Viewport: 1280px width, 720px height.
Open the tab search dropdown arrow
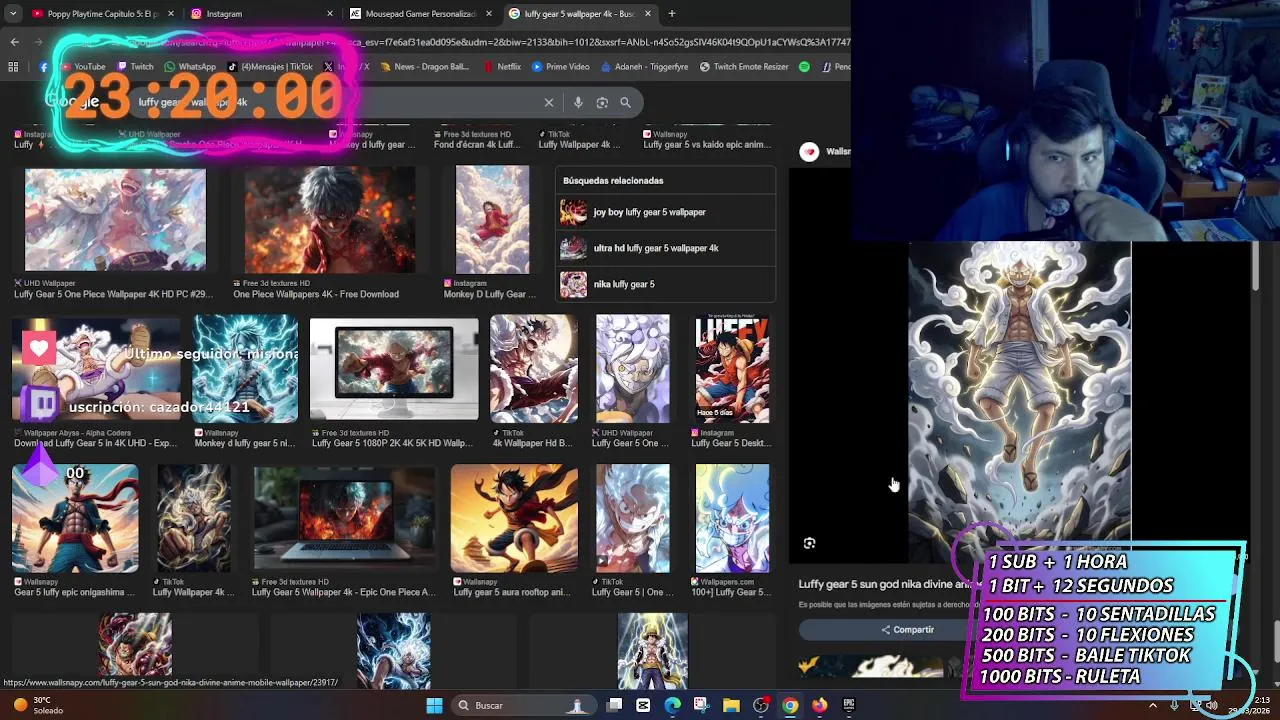click(11, 14)
